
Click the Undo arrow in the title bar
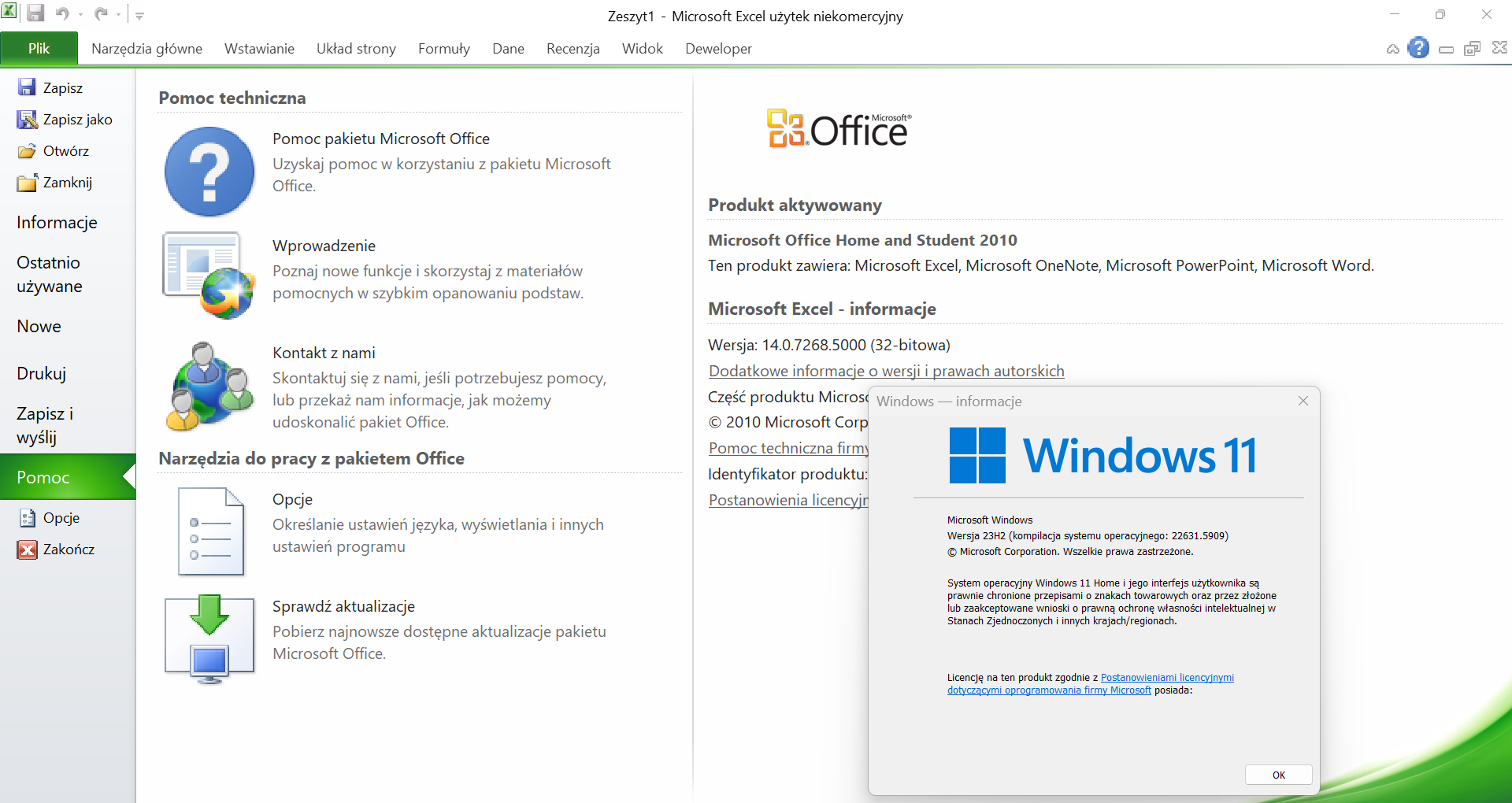pos(63,13)
